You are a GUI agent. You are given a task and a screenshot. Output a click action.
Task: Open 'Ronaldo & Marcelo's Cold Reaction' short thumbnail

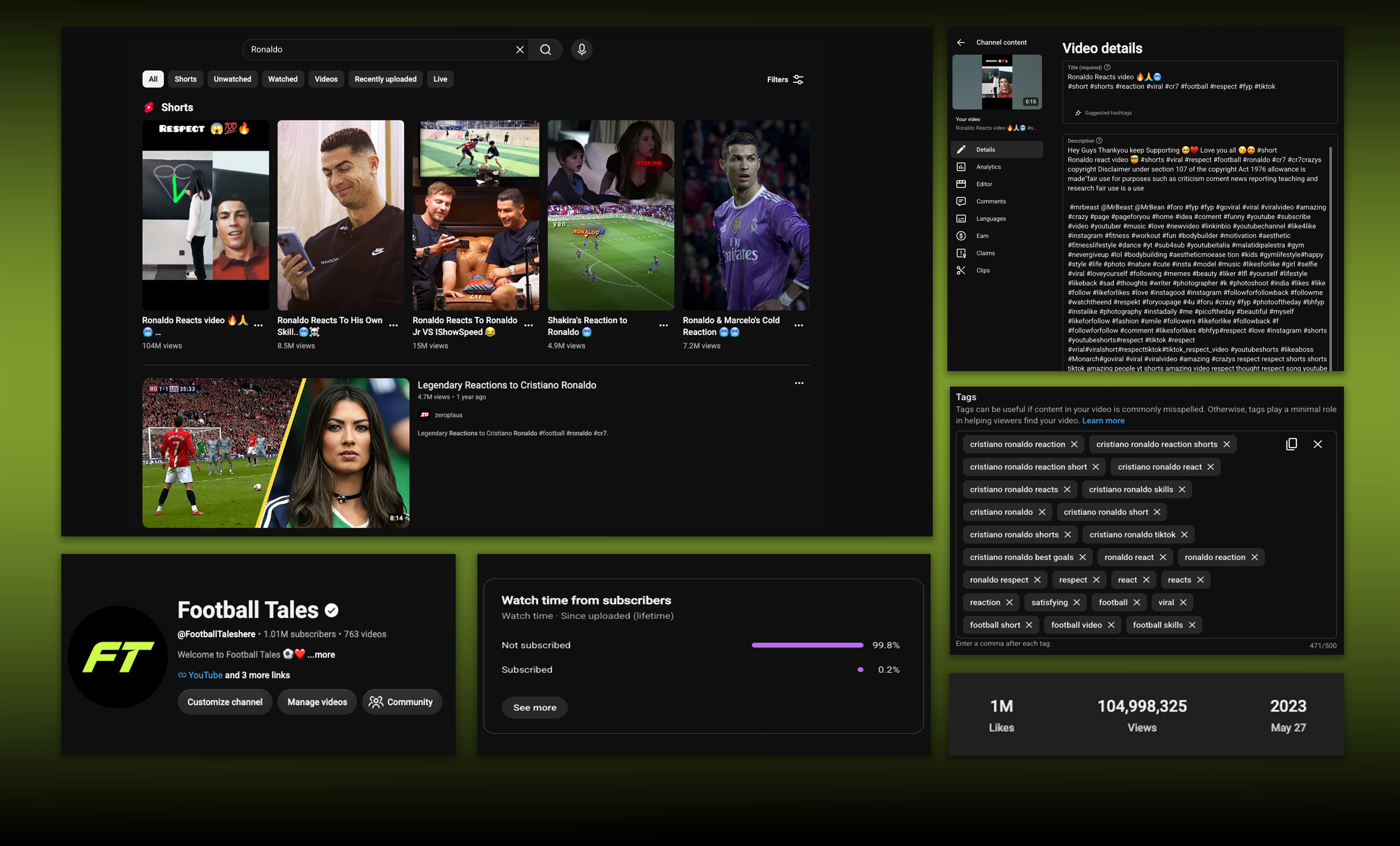pos(746,215)
